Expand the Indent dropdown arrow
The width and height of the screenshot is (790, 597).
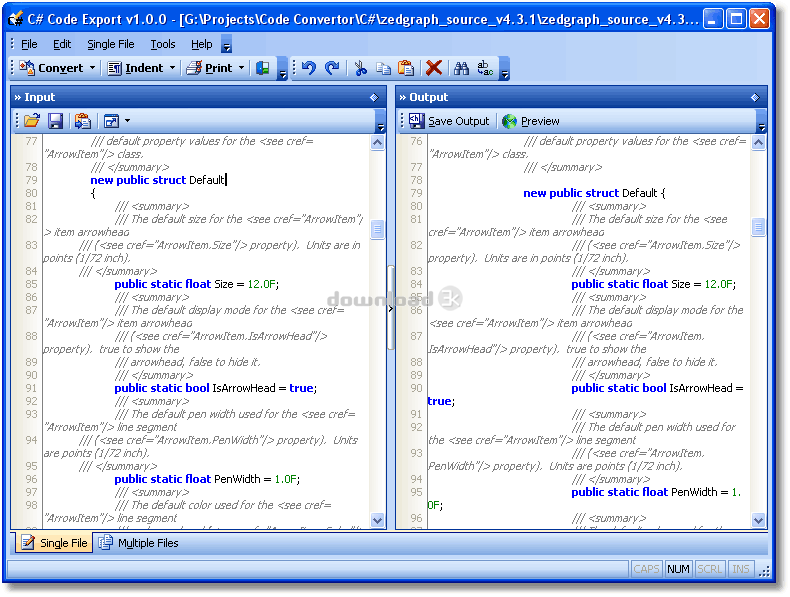point(172,68)
